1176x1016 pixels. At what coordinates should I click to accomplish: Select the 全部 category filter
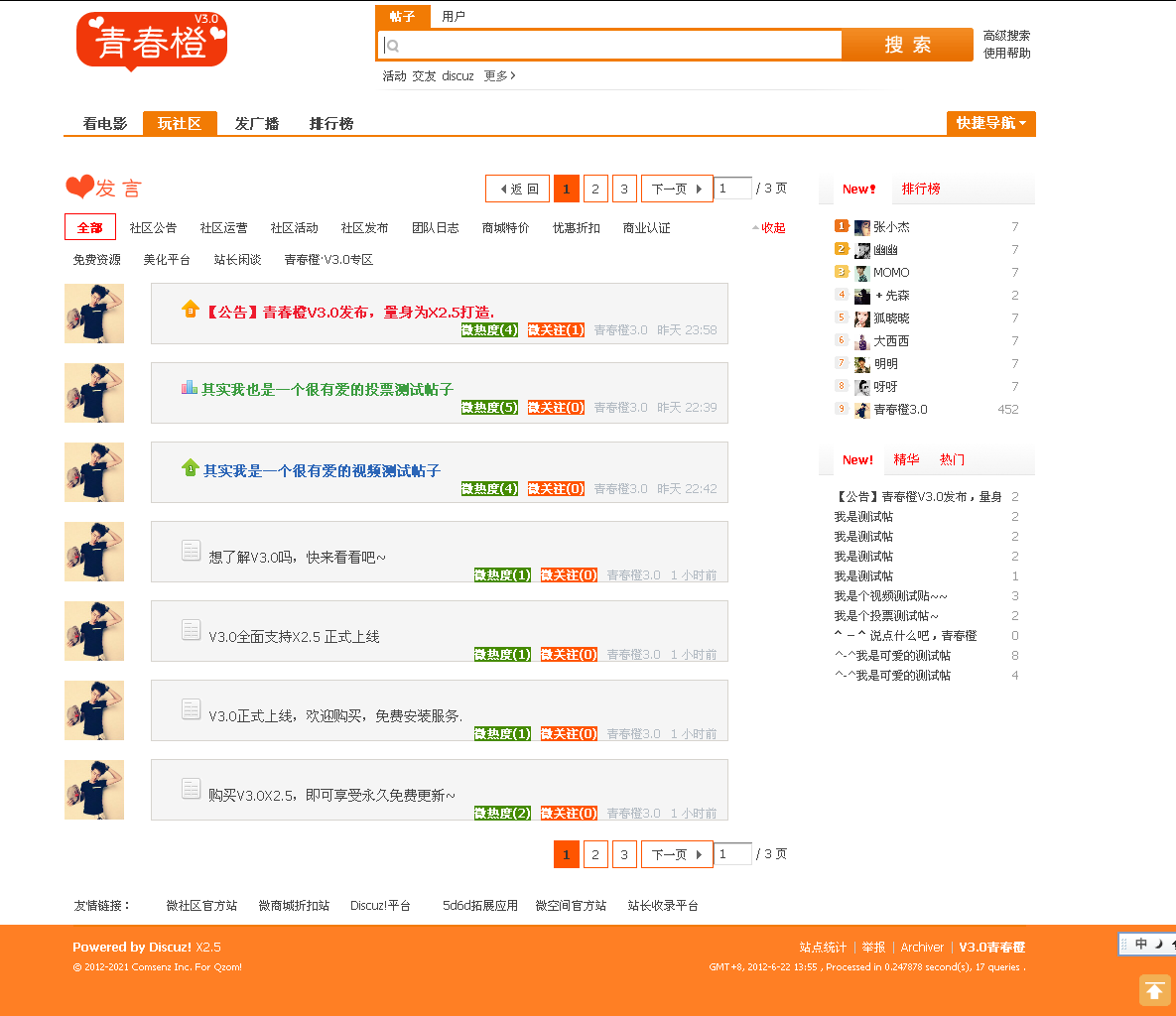[x=90, y=227]
